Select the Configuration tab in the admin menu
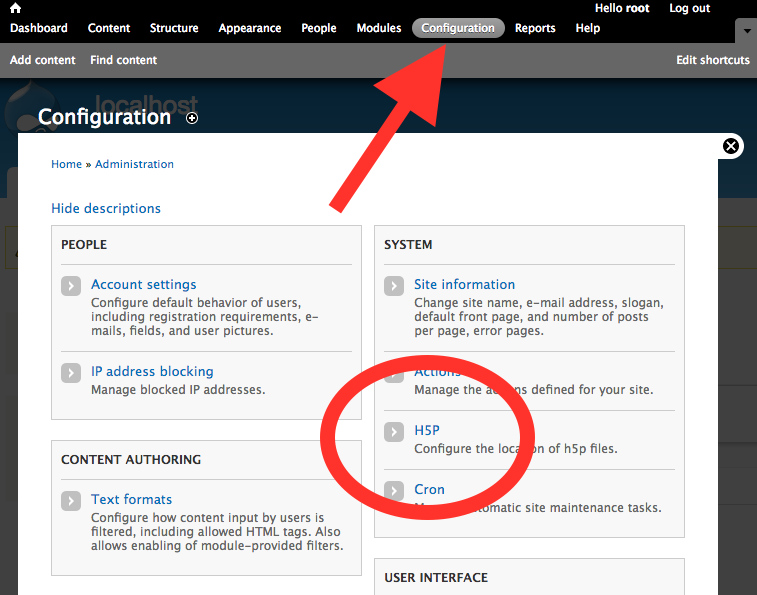This screenshot has width=757, height=595. click(458, 28)
